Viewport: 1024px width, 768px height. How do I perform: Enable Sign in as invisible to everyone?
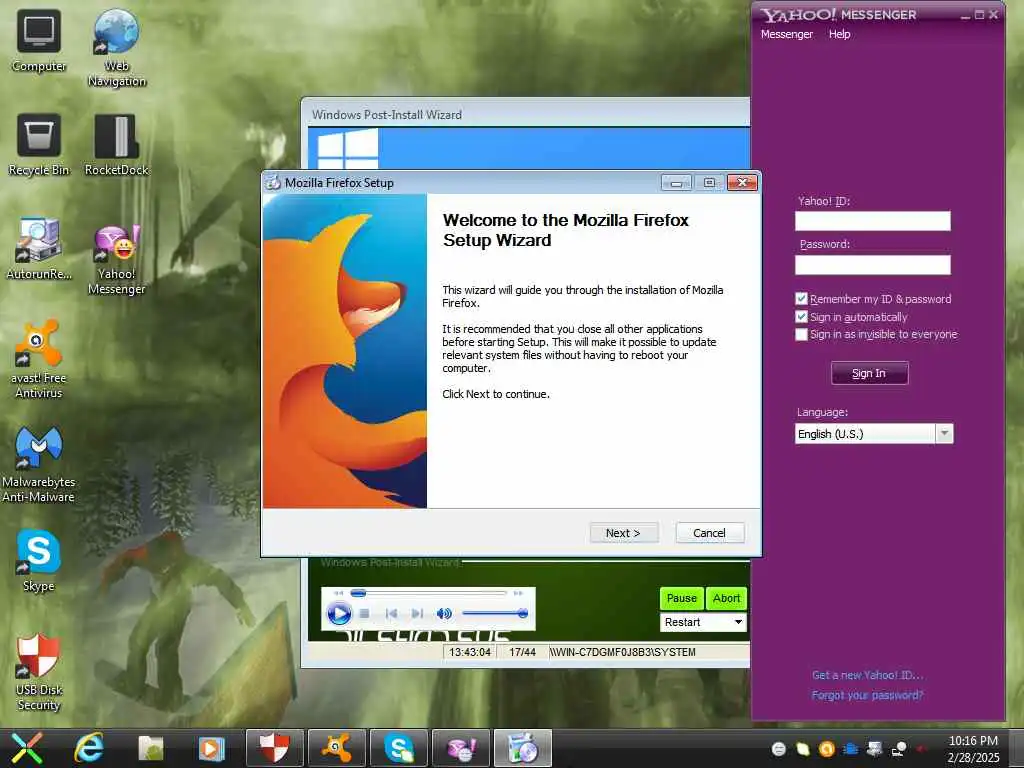pyautogui.click(x=801, y=334)
